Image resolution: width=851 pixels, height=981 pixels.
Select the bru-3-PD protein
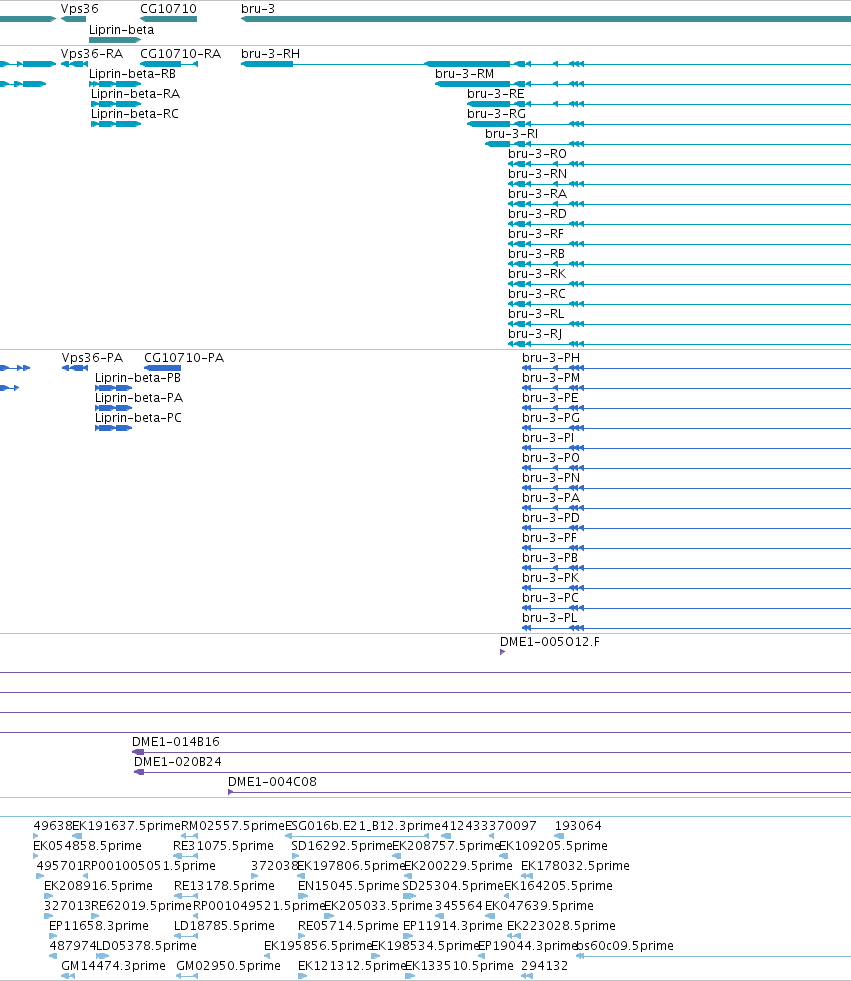[x=551, y=518]
